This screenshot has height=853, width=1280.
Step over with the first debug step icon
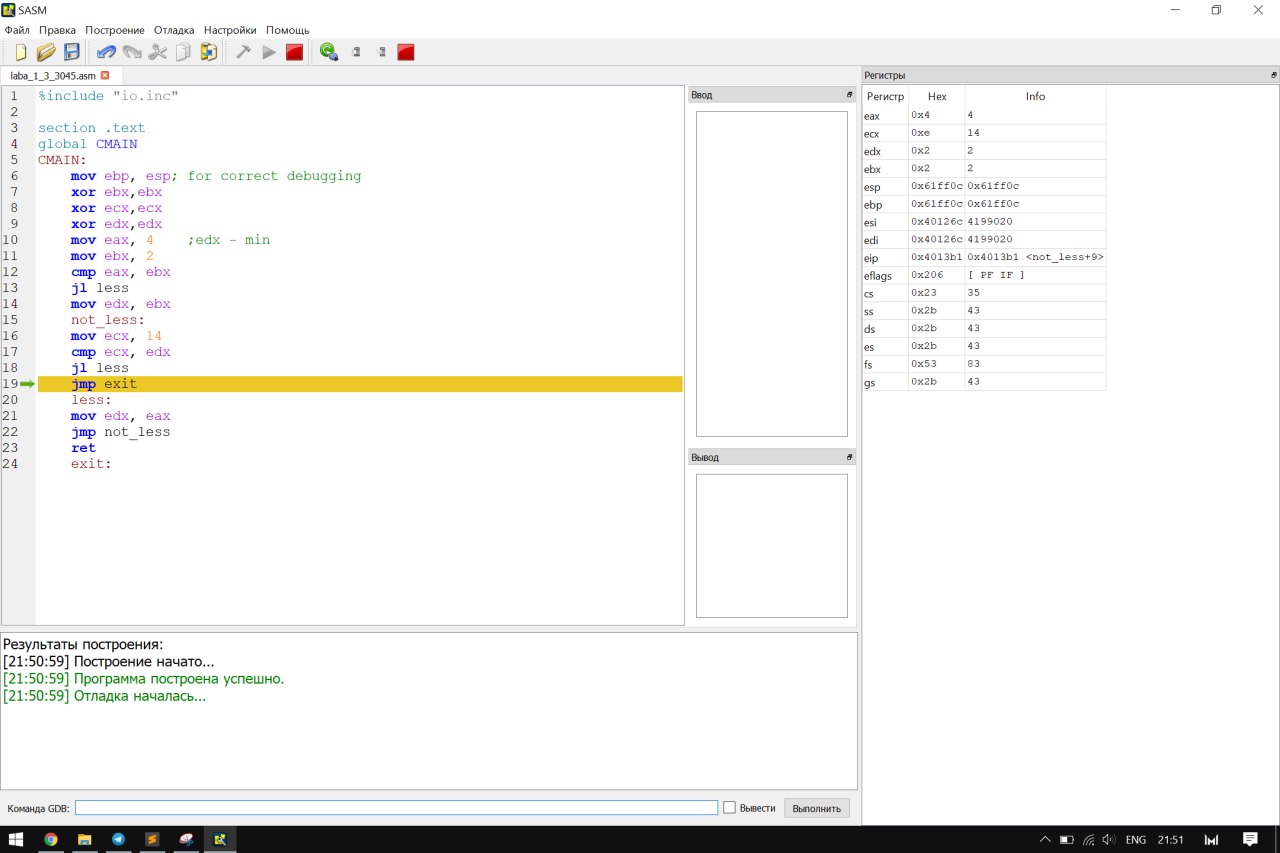click(x=356, y=52)
